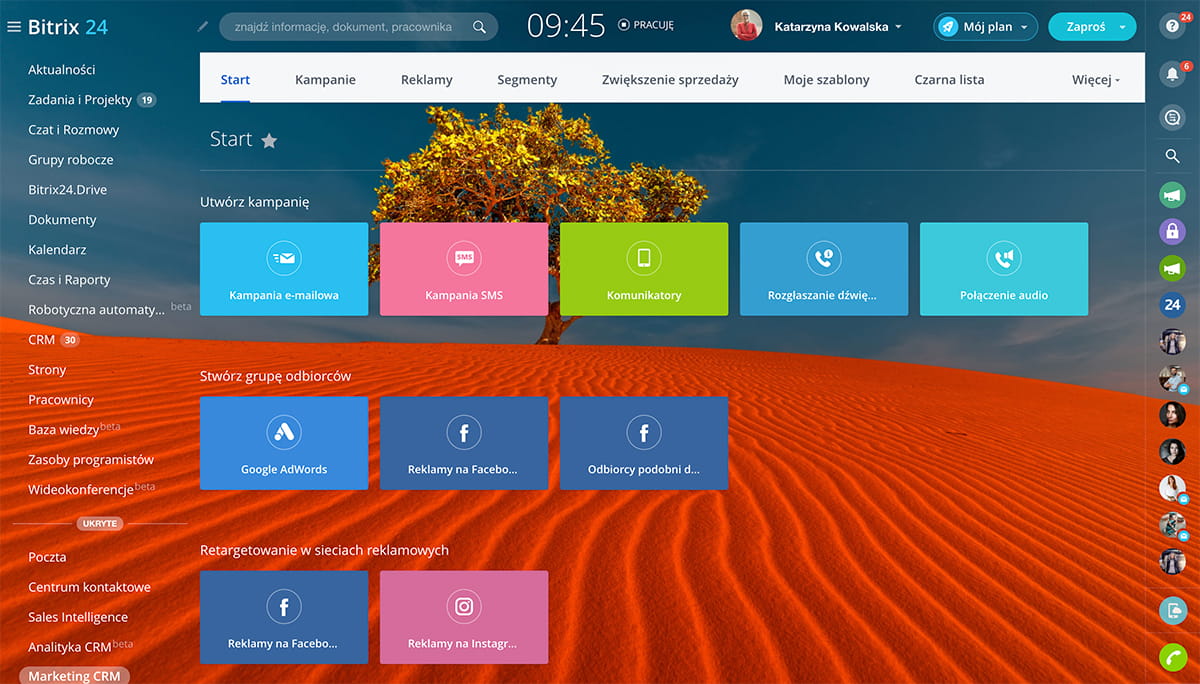Click the green phone call icon

(x=1172, y=657)
